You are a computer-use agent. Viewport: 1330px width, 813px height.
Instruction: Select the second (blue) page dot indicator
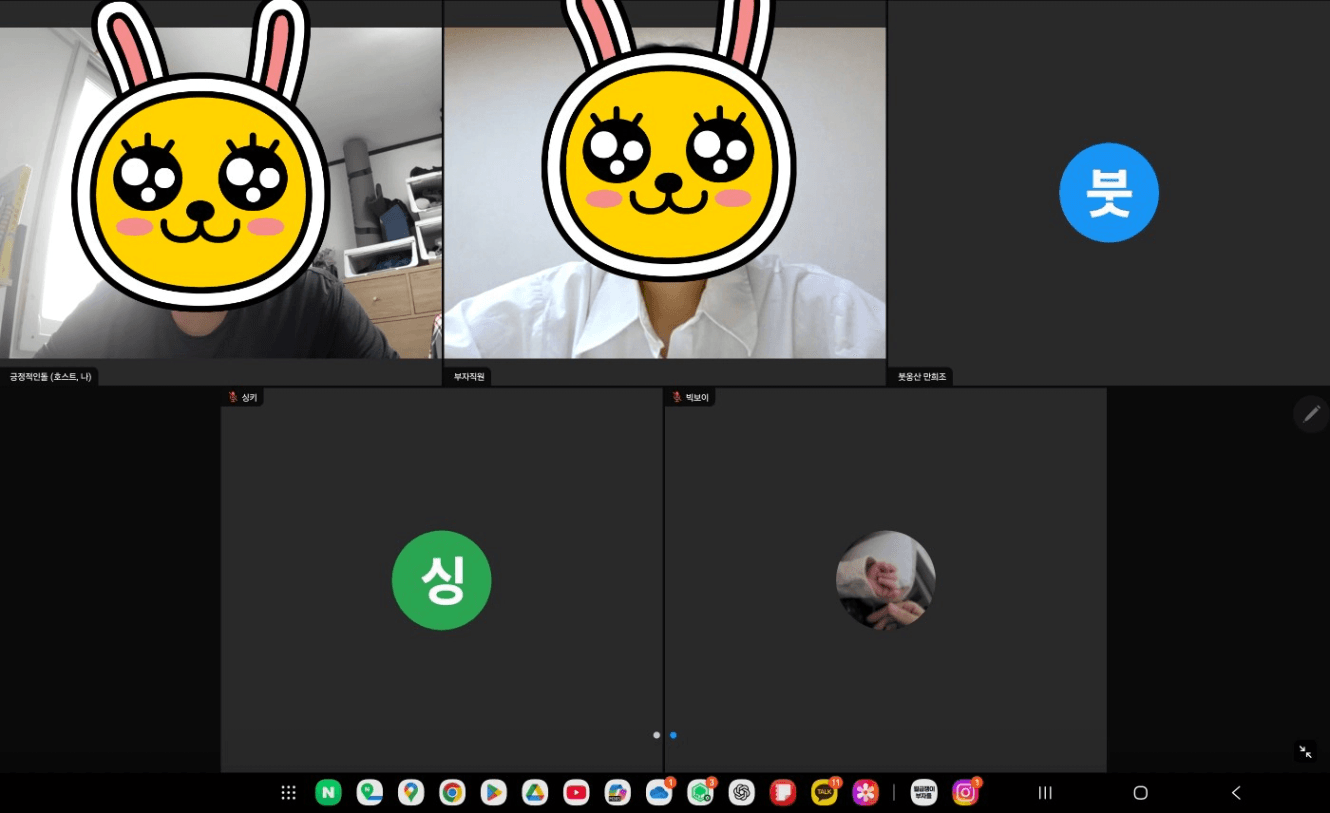point(673,735)
